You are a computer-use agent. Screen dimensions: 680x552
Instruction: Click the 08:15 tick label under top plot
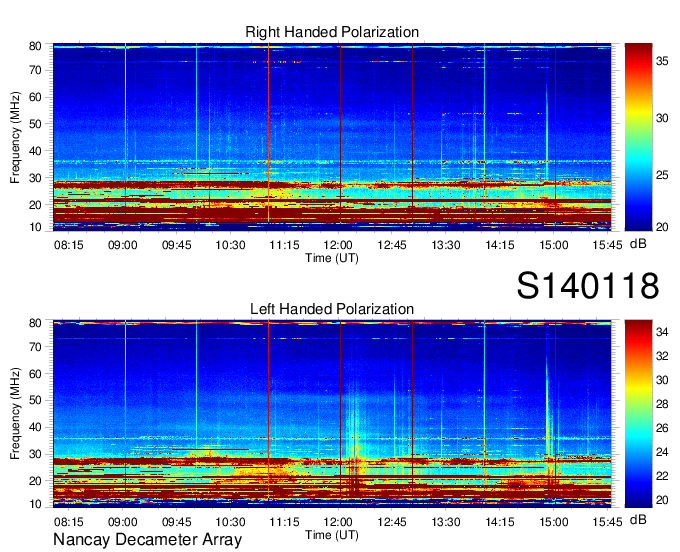[69, 245]
